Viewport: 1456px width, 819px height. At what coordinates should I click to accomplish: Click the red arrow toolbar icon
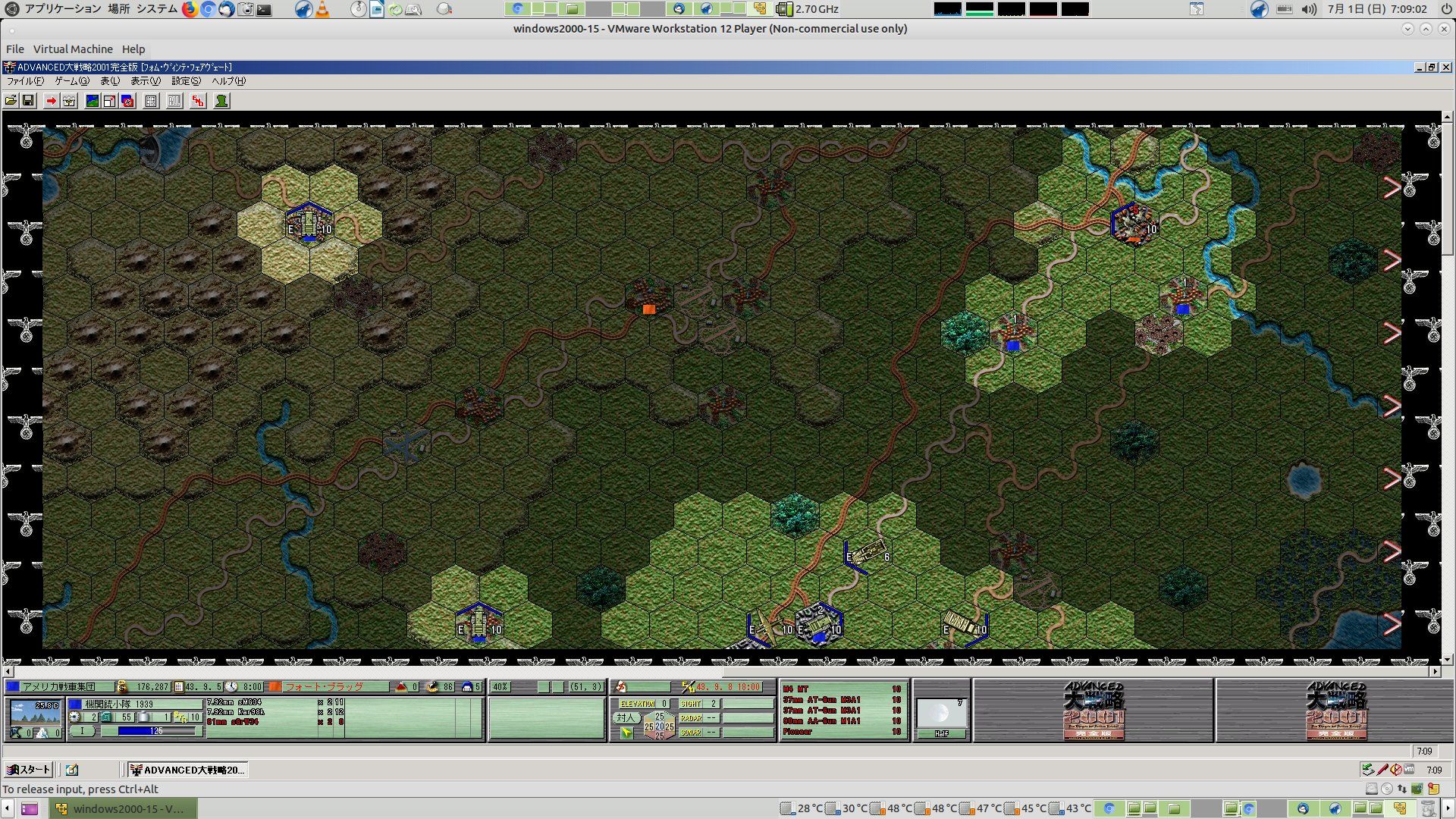[51, 101]
